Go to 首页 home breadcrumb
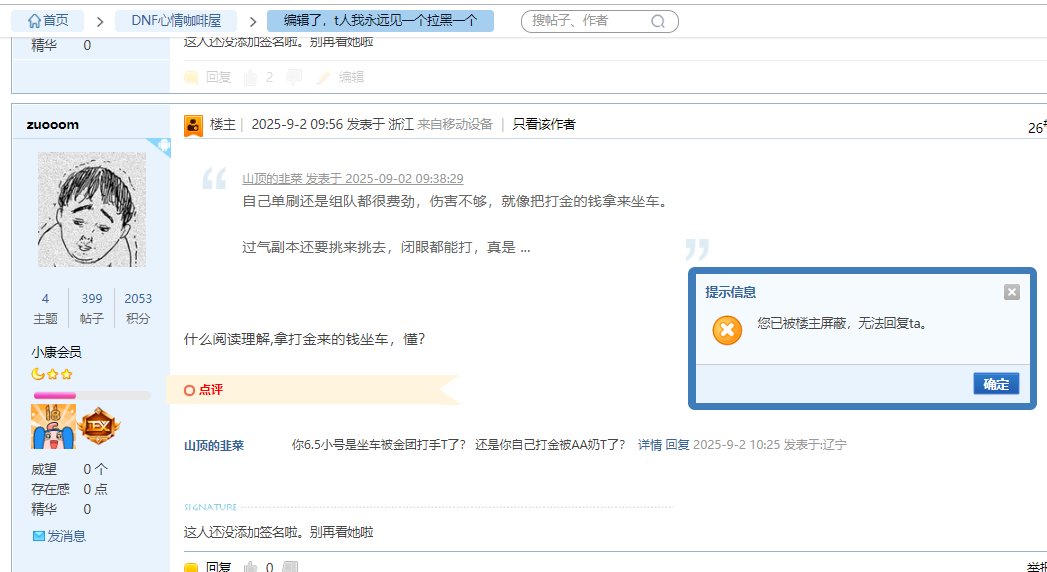 pos(47,20)
